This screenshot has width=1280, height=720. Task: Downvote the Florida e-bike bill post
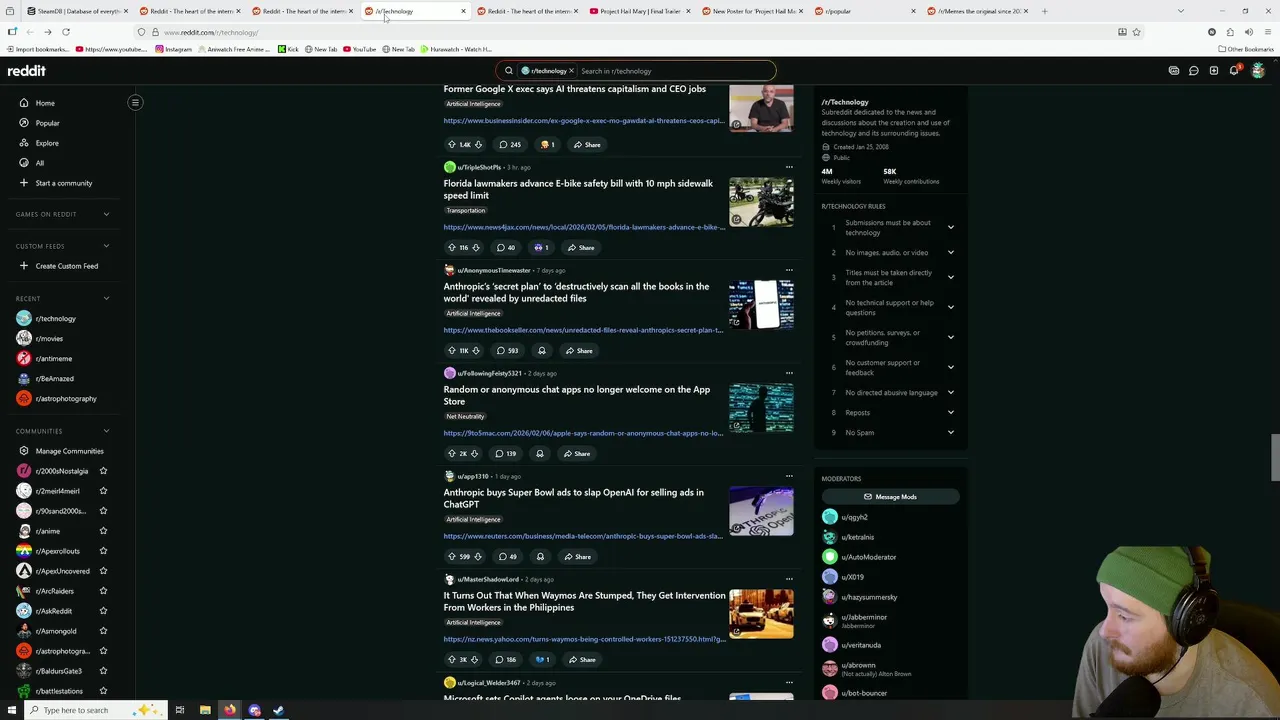pos(476,247)
